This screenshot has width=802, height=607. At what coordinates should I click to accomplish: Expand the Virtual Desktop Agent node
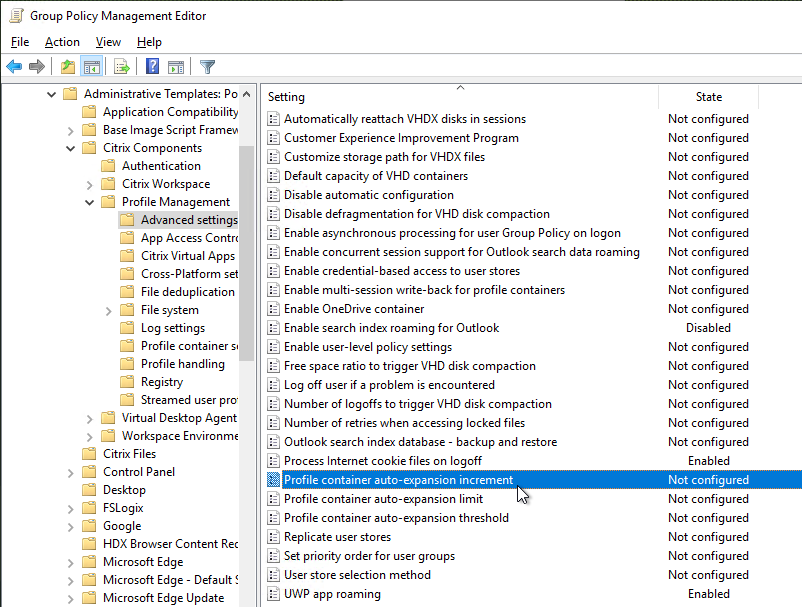(90, 419)
